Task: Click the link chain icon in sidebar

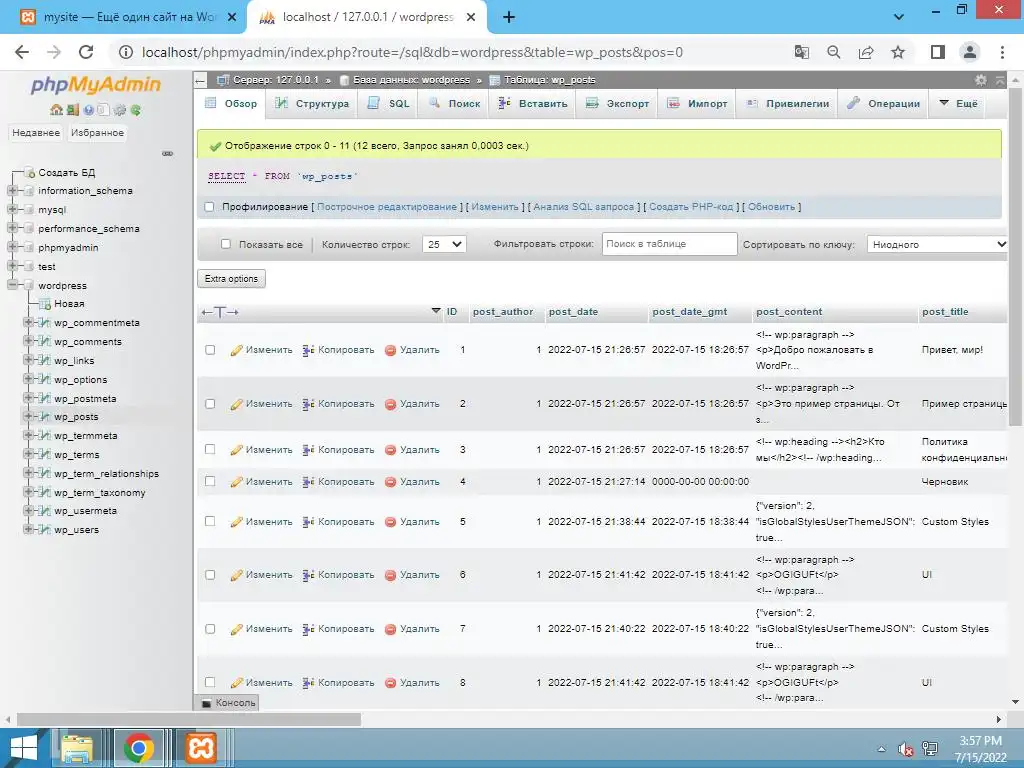Action: (168, 153)
